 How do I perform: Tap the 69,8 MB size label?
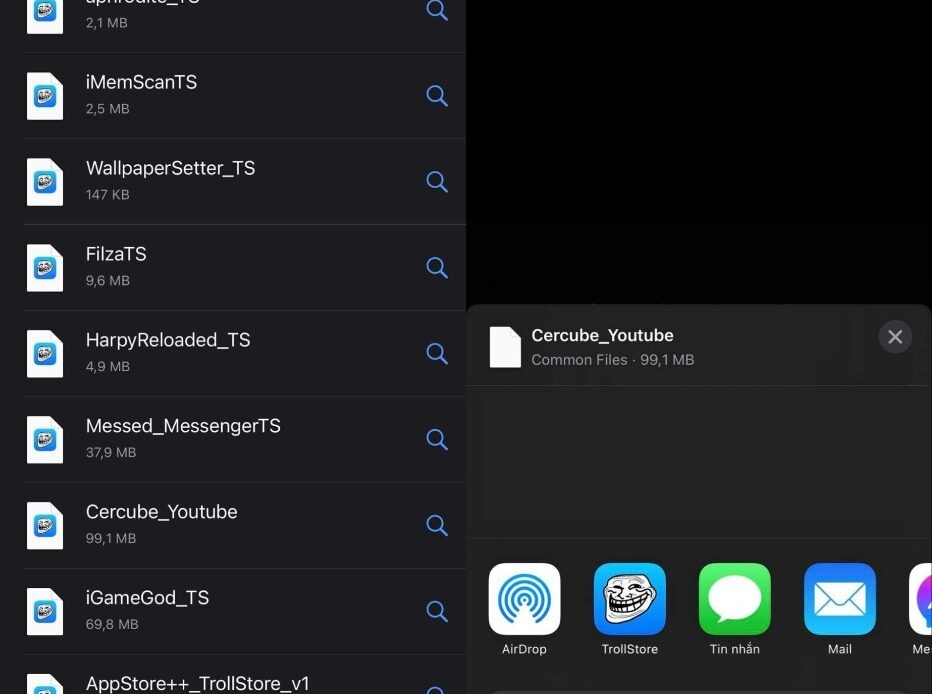tap(112, 624)
